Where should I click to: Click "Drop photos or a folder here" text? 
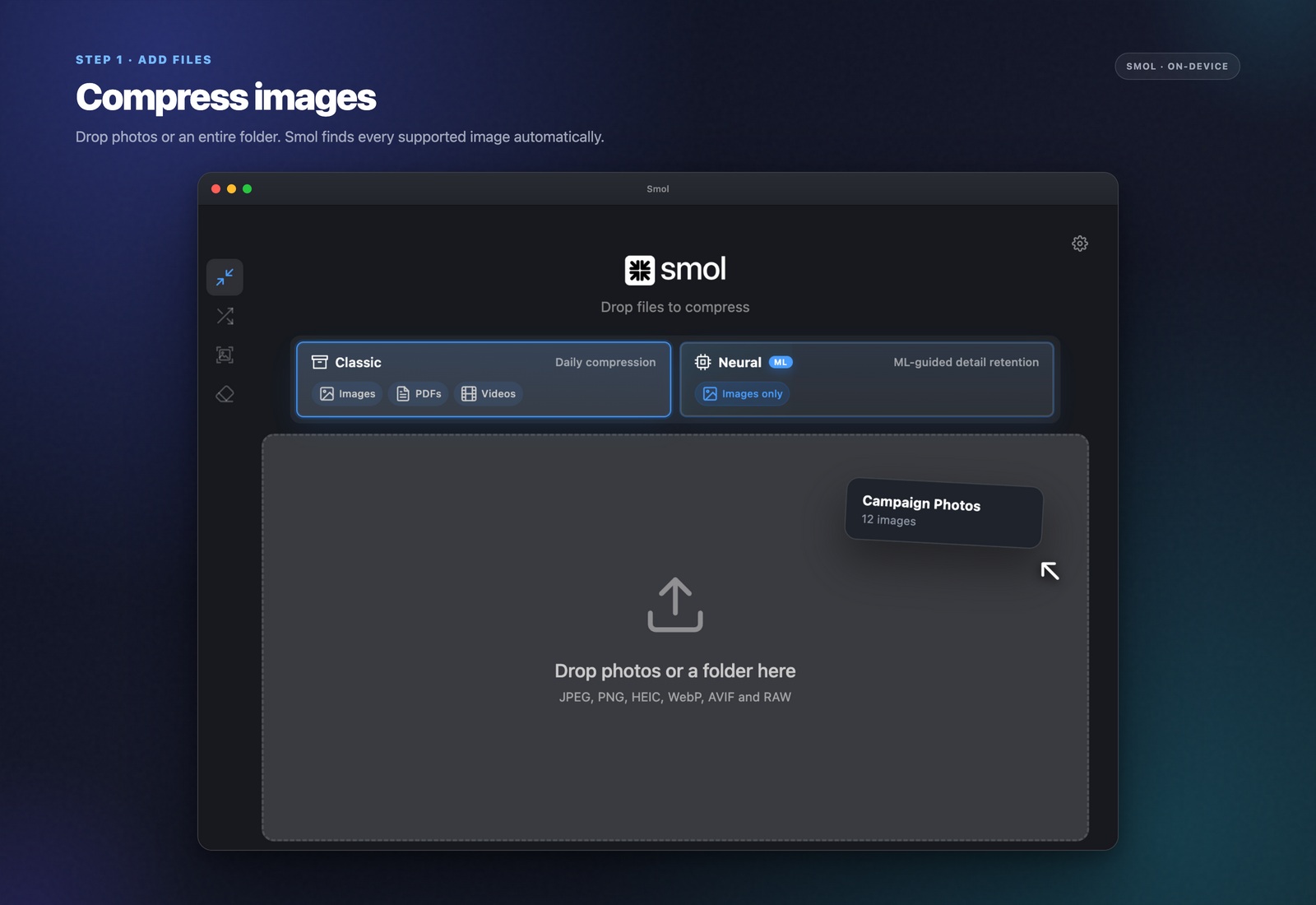click(x=675, y=671)
